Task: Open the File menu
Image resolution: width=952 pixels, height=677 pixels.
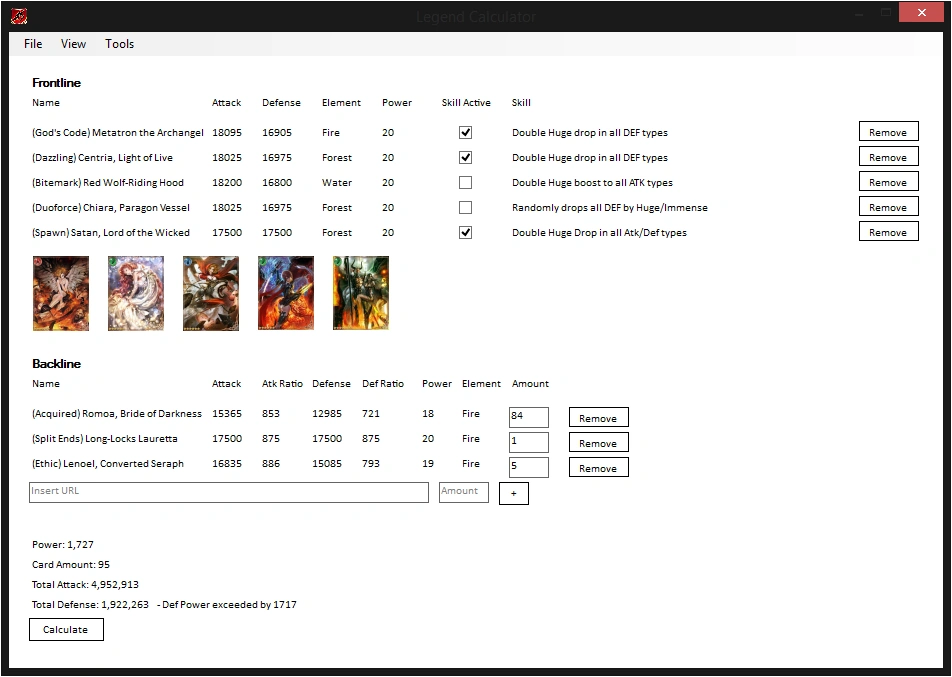Action: [x=32, y=43]
